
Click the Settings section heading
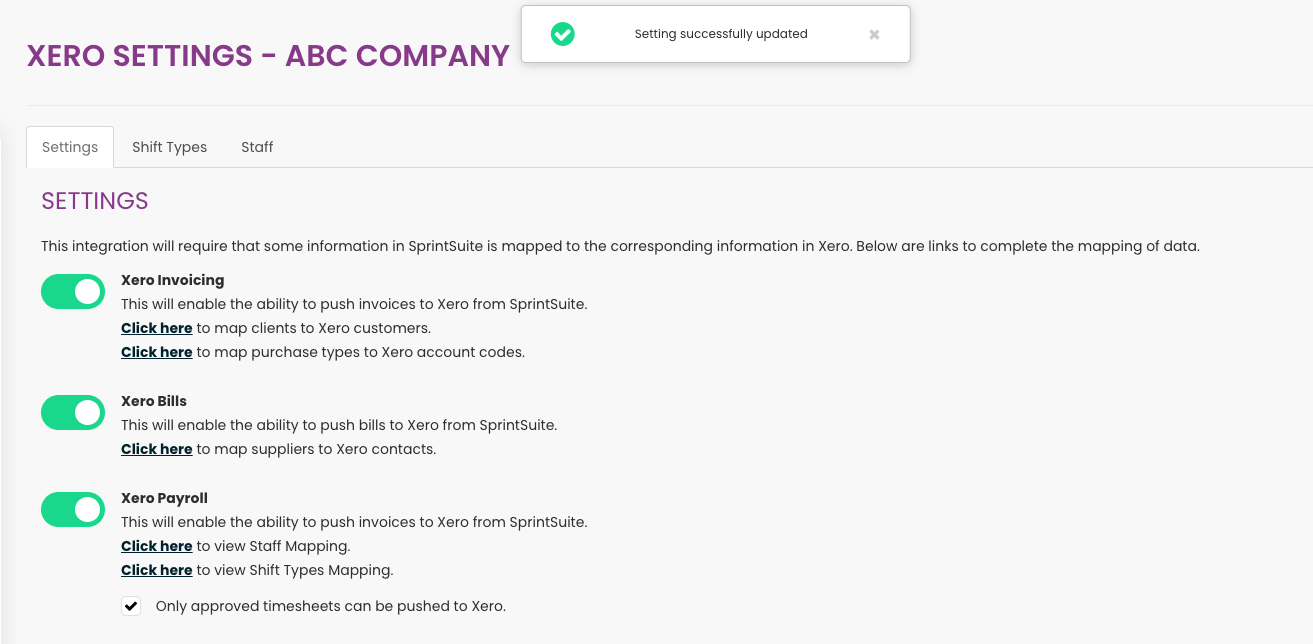pyautogui.click(x=95, y=201)
